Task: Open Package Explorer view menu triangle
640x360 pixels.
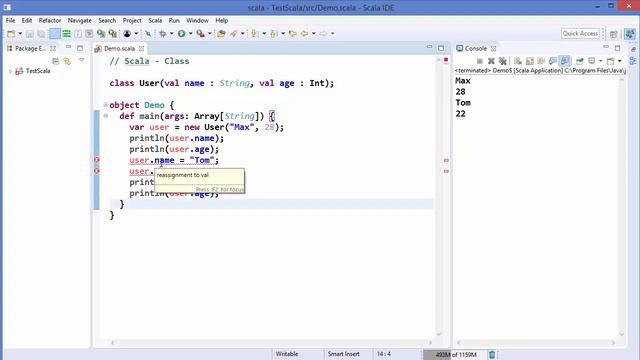Action: (x=81, y=60)
